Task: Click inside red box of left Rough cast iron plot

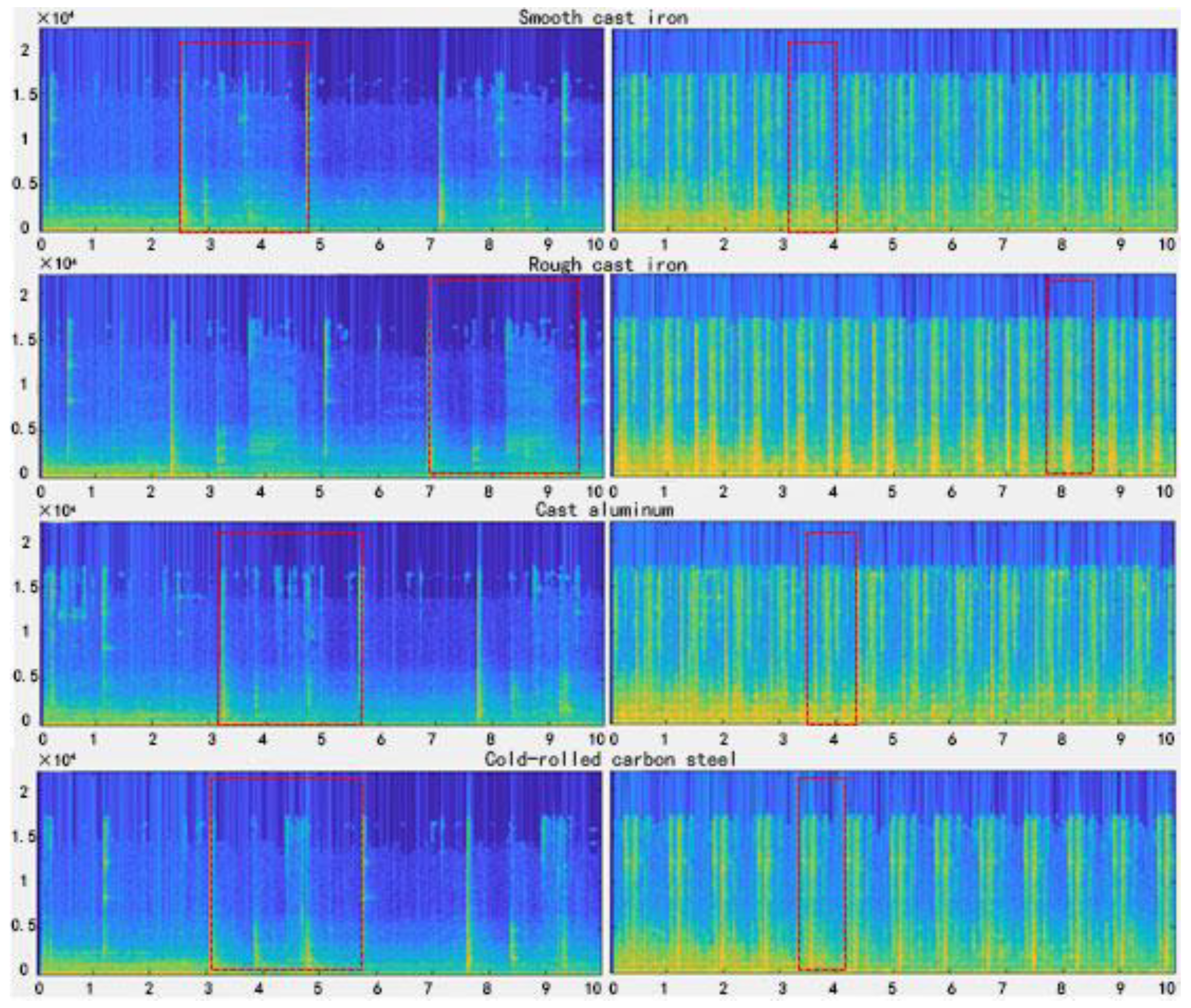Action: pos(505,376)
